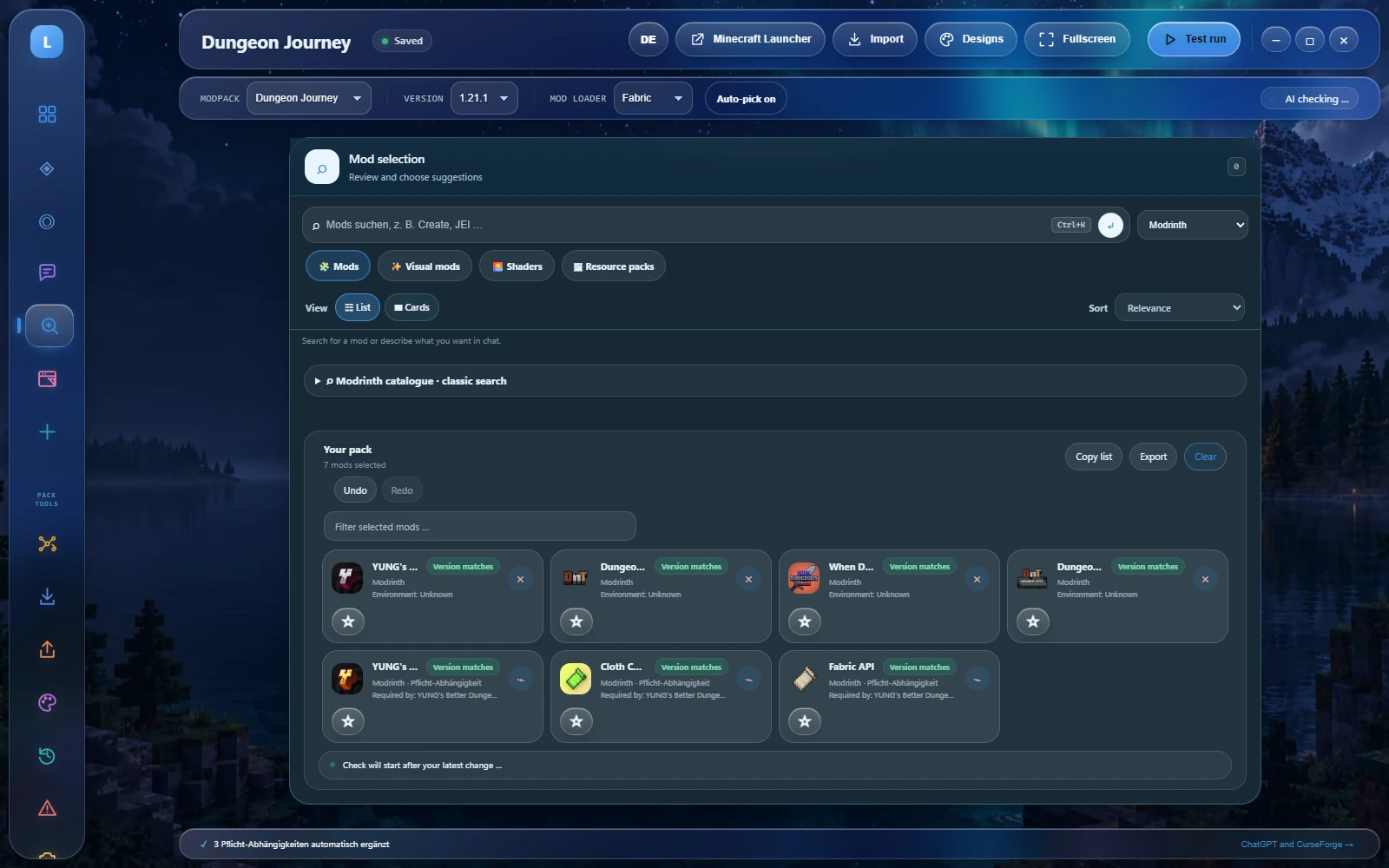Open the dashboard grid icon in sidebar
The height and width of the screenshot is (868, 1389).
(47, 115)
